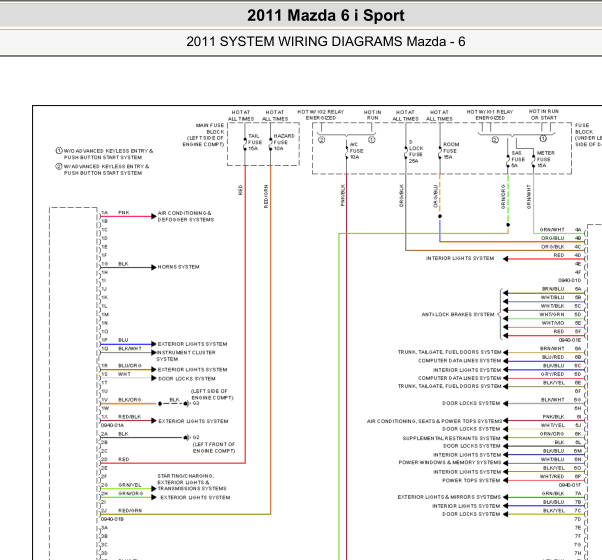This screenshot has height=560, width=602.
Task: Select 'WHT/VIO' wire label at pin 5E
Action: (x=553, y=323)
